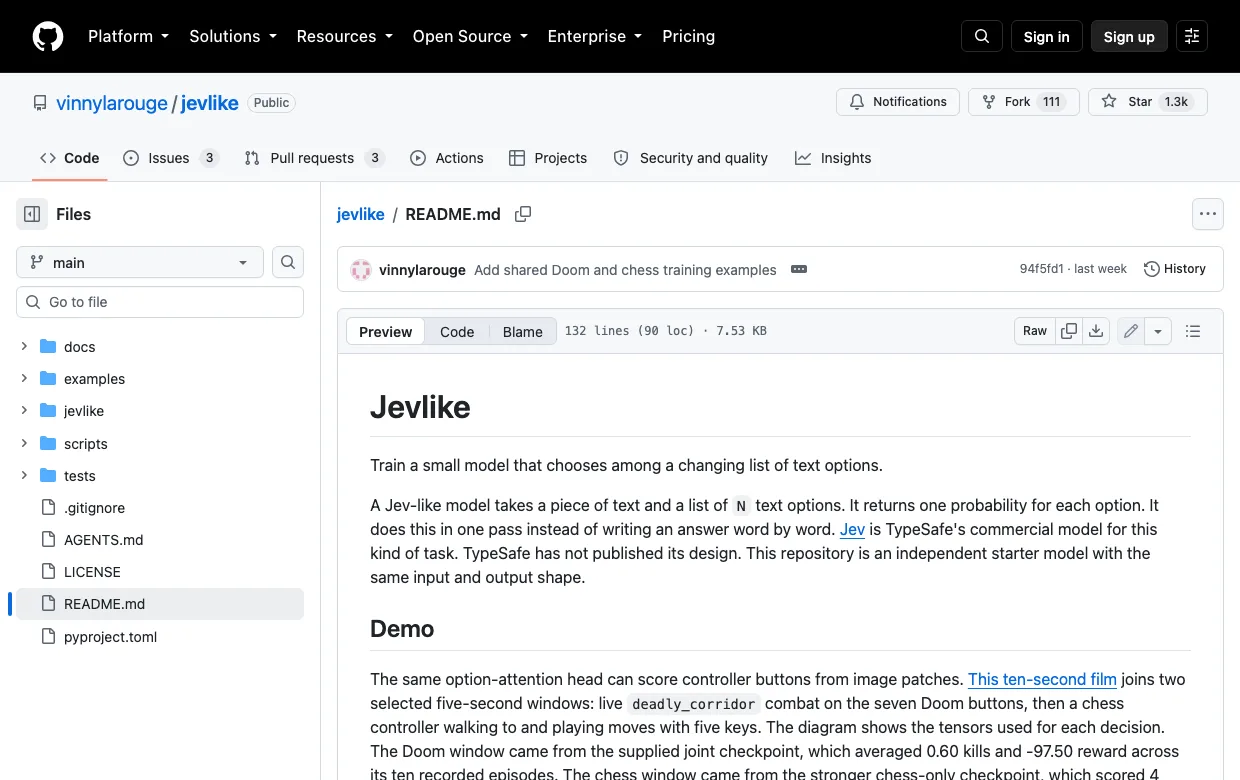
Task: Open the Code repository tab
Action: point(69,158)
